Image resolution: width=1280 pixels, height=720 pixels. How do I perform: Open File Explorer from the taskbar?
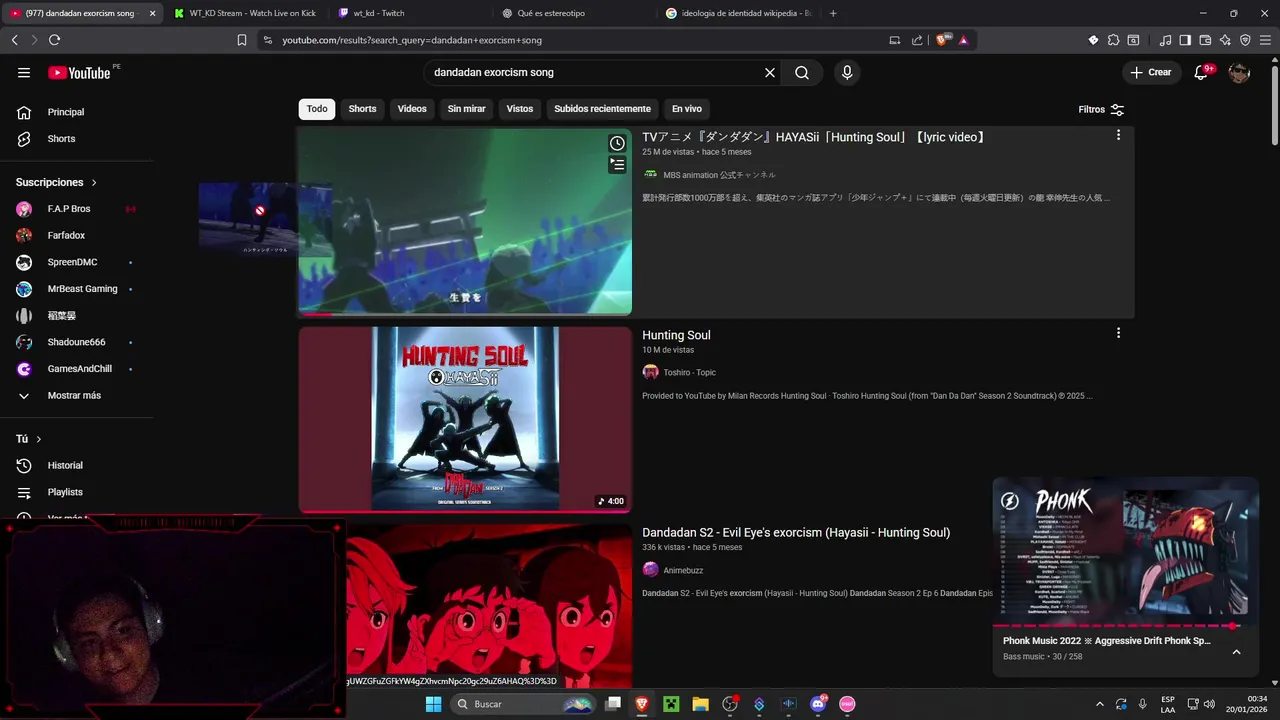pos(700,704)
